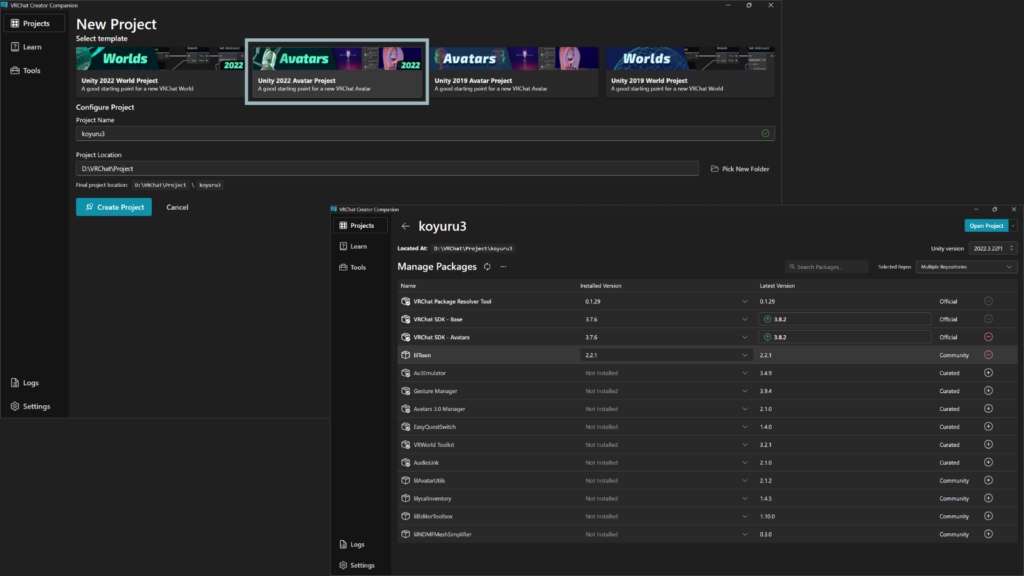
Task: Remove VRChat SDK - Avatars package
Action: (988, 337)
